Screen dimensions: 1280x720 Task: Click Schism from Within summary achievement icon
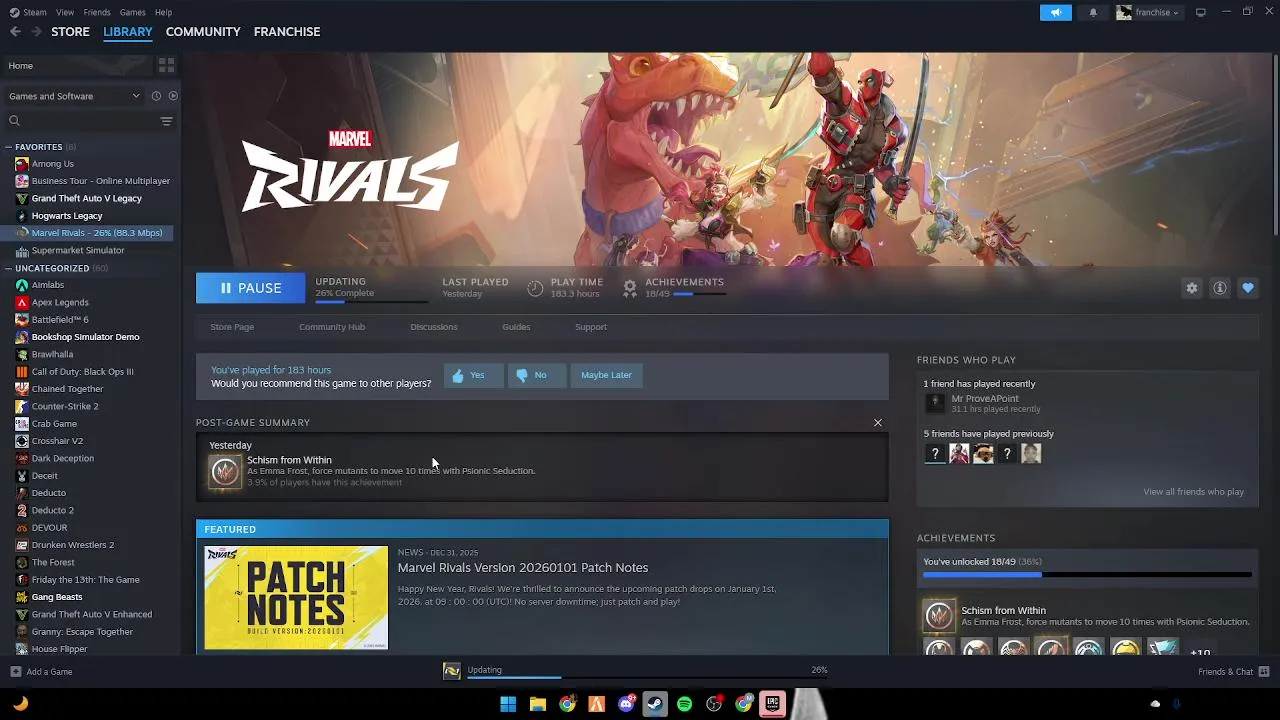pos(225,471)
